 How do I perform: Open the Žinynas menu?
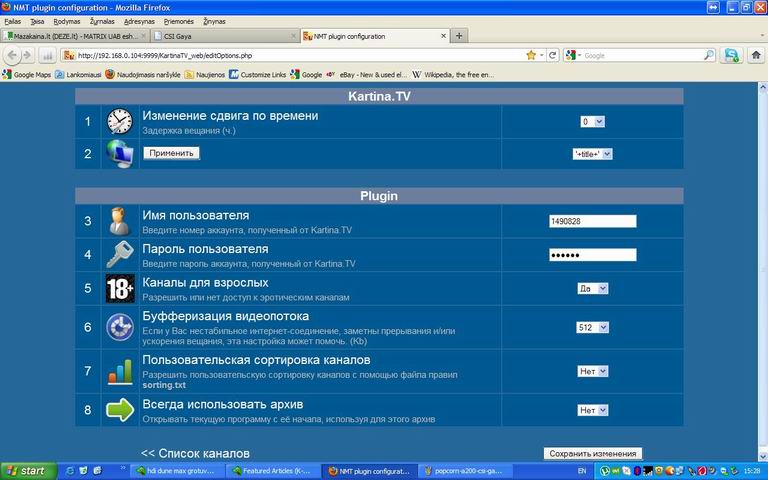pos(215,22)
